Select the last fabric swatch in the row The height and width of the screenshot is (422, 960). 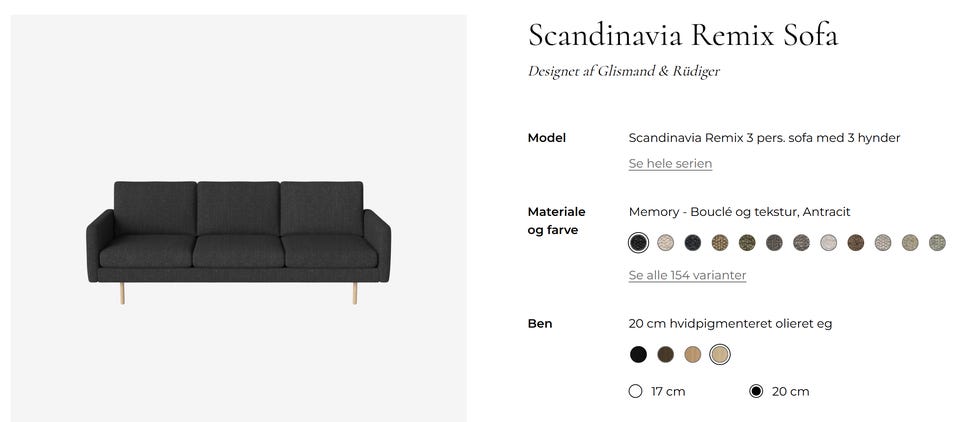[937, 242]
